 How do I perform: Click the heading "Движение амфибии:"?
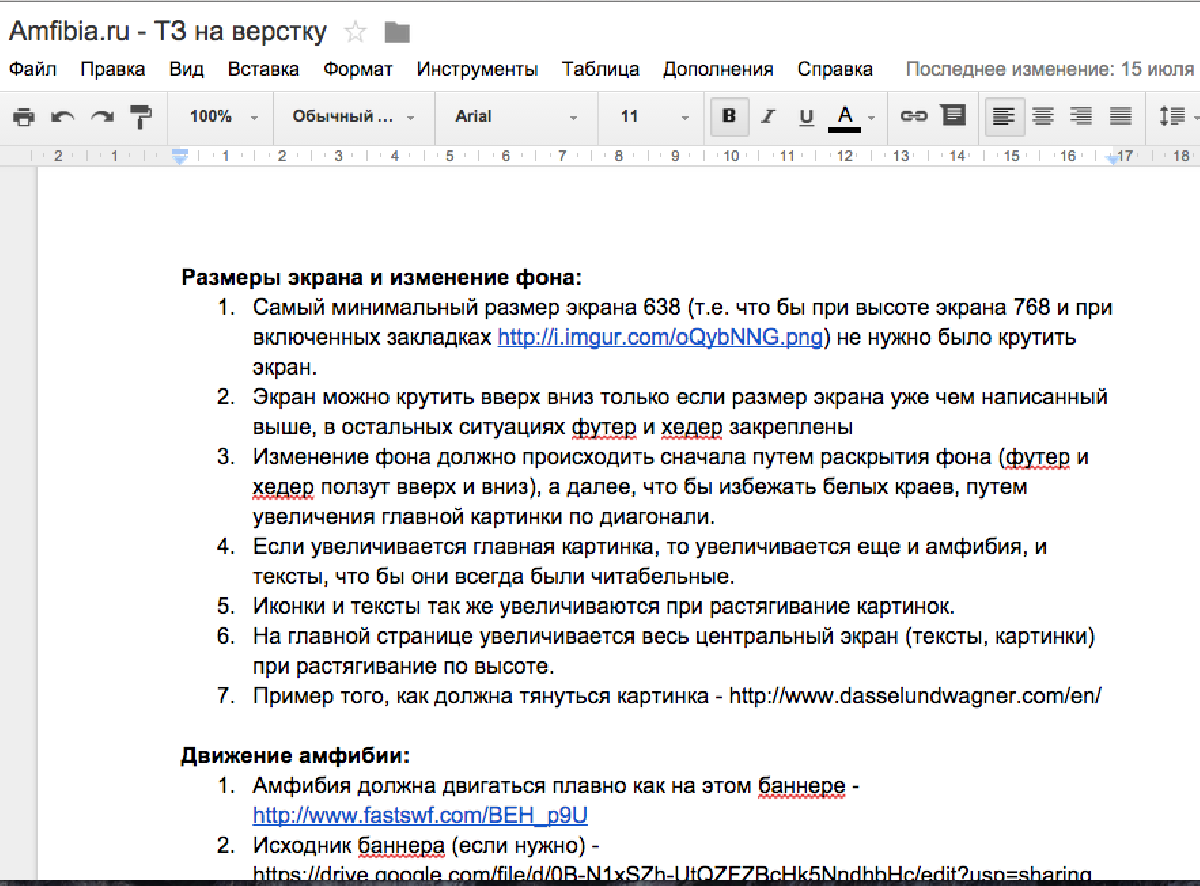click(296, 755)
